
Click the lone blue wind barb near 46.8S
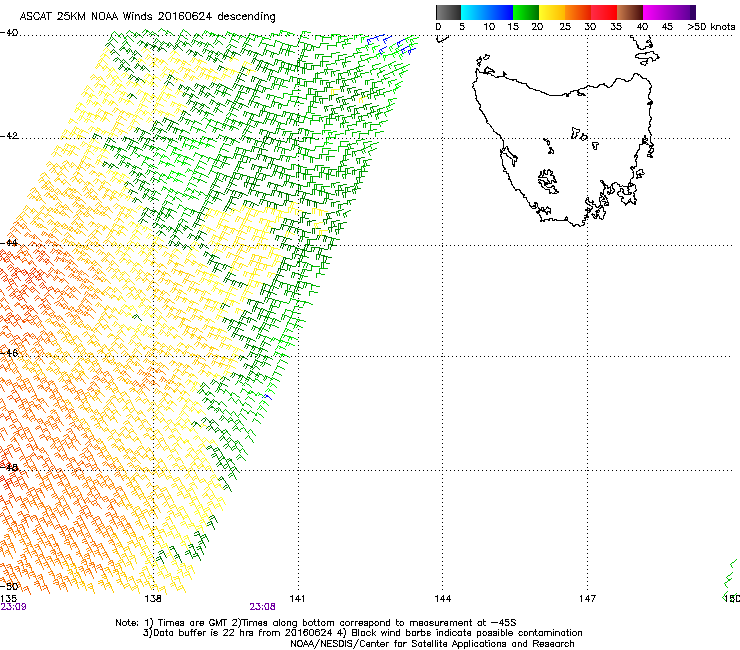(268, 397)
